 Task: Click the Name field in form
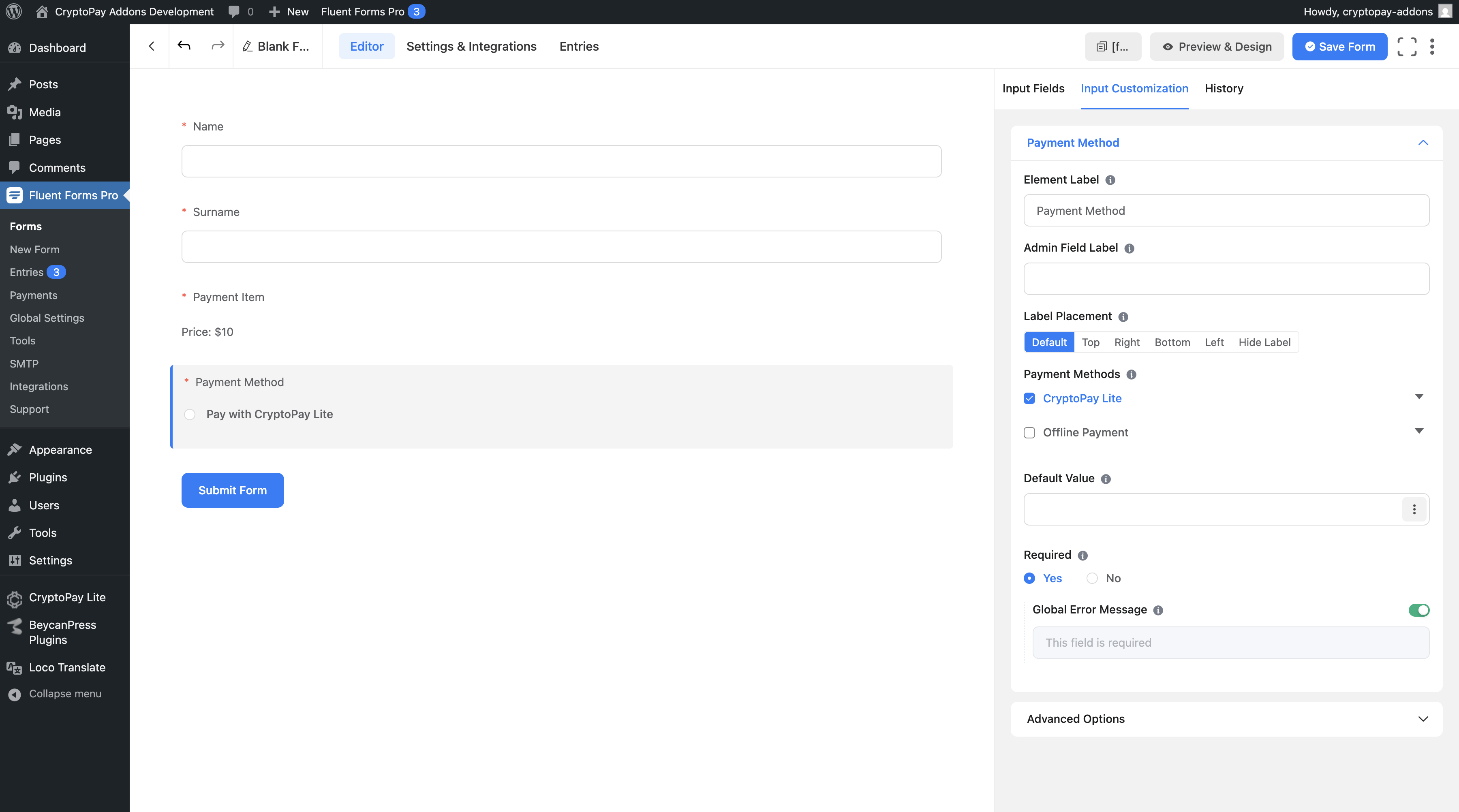pos(561,161)
